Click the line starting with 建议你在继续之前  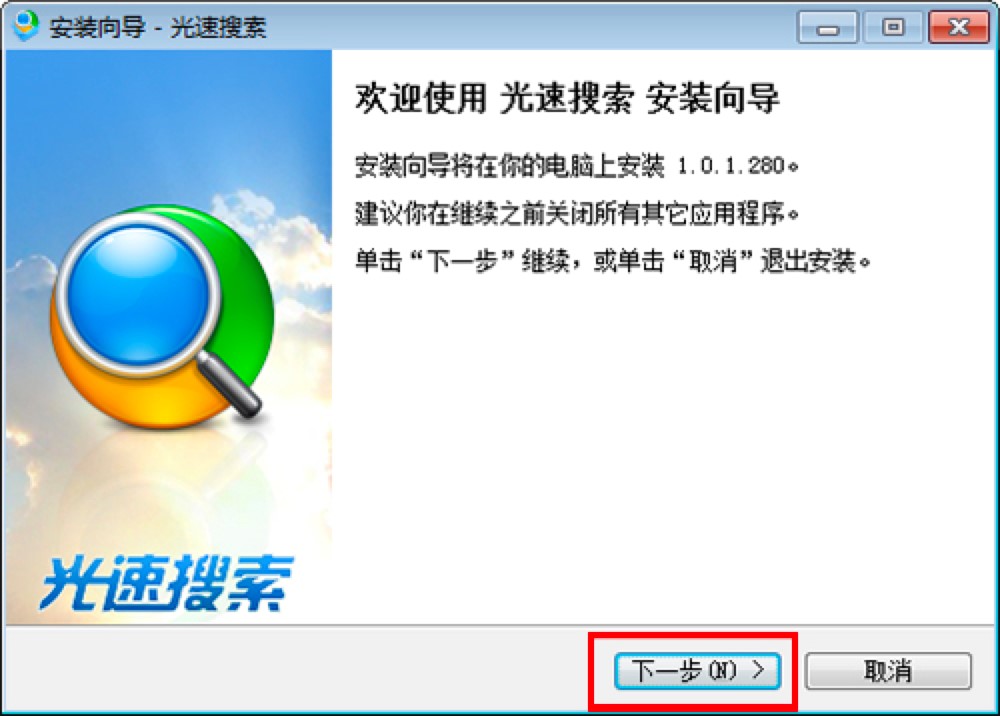tap(577, 213)
